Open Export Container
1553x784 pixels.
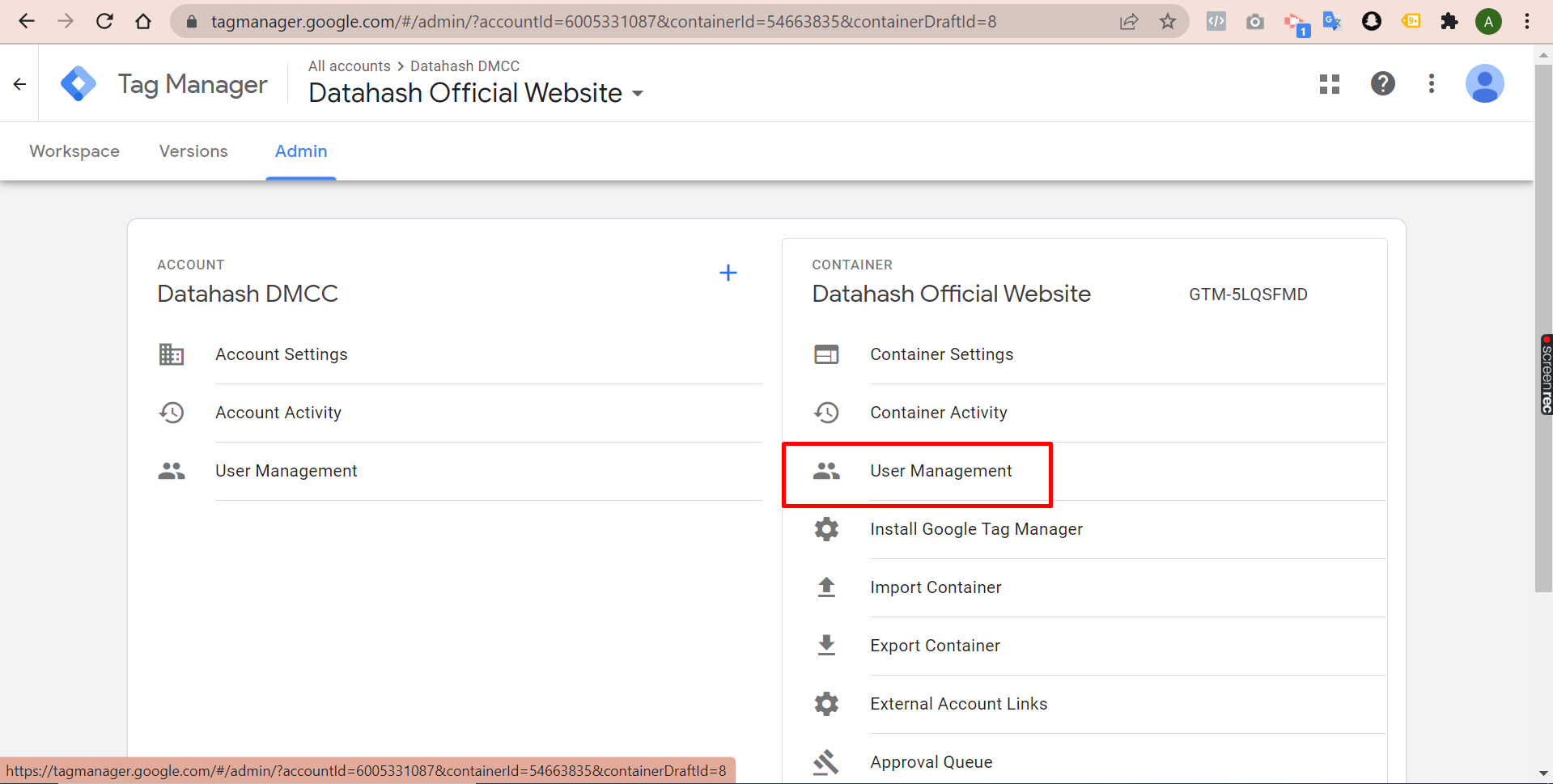[936, 646]
